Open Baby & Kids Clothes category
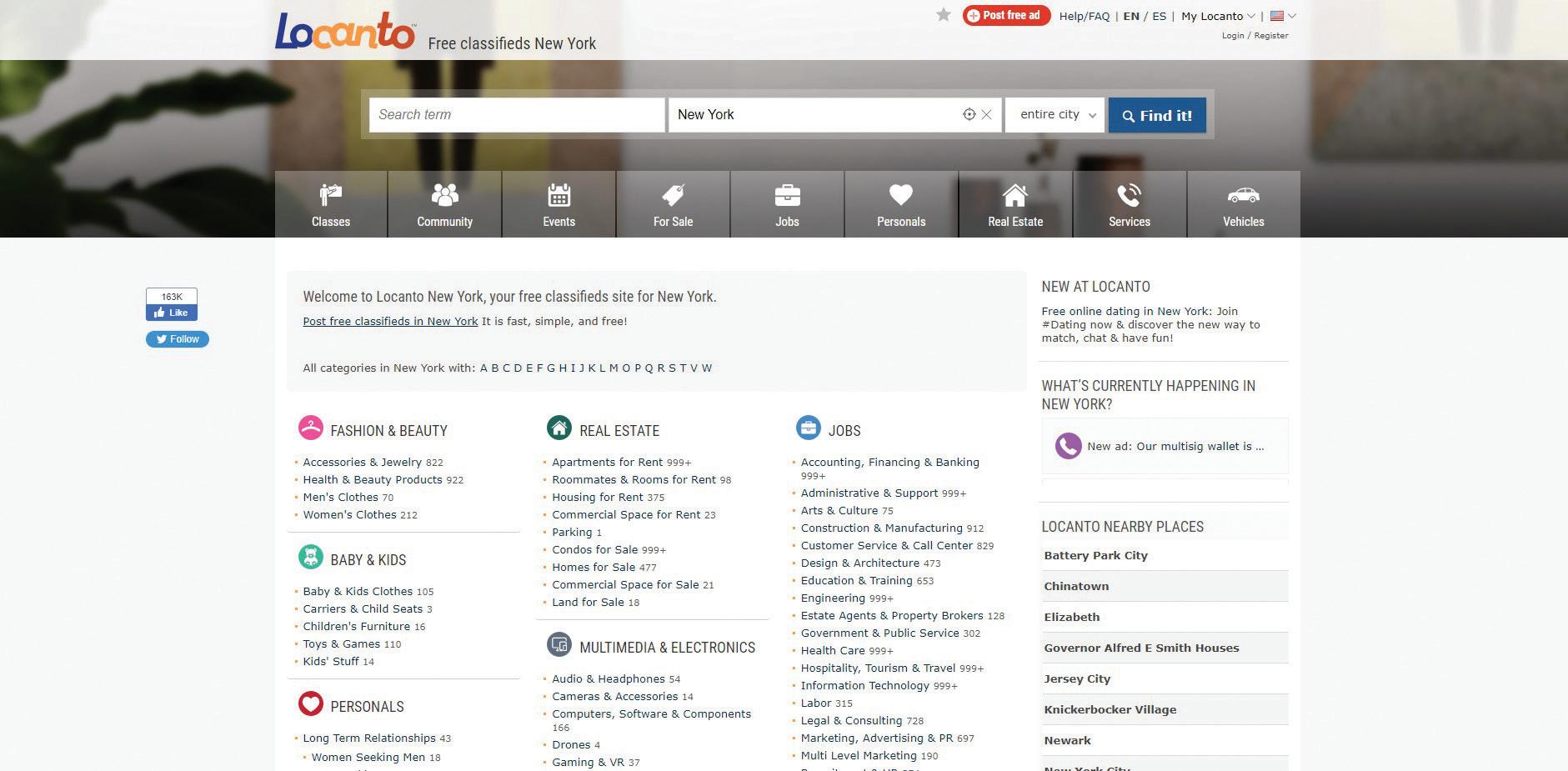Screen dimensions: 1568x771 click(x=358, y=591)
